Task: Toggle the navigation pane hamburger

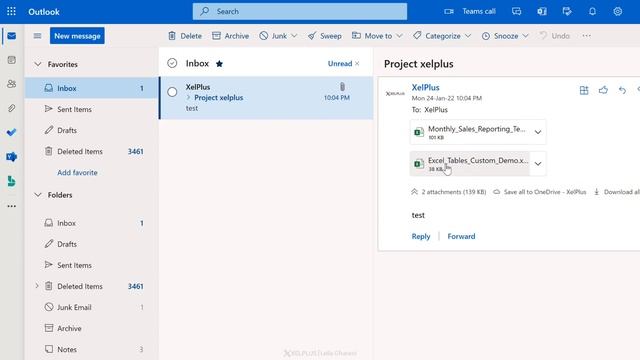Action: pyautogui.click(x=37, y=36)
